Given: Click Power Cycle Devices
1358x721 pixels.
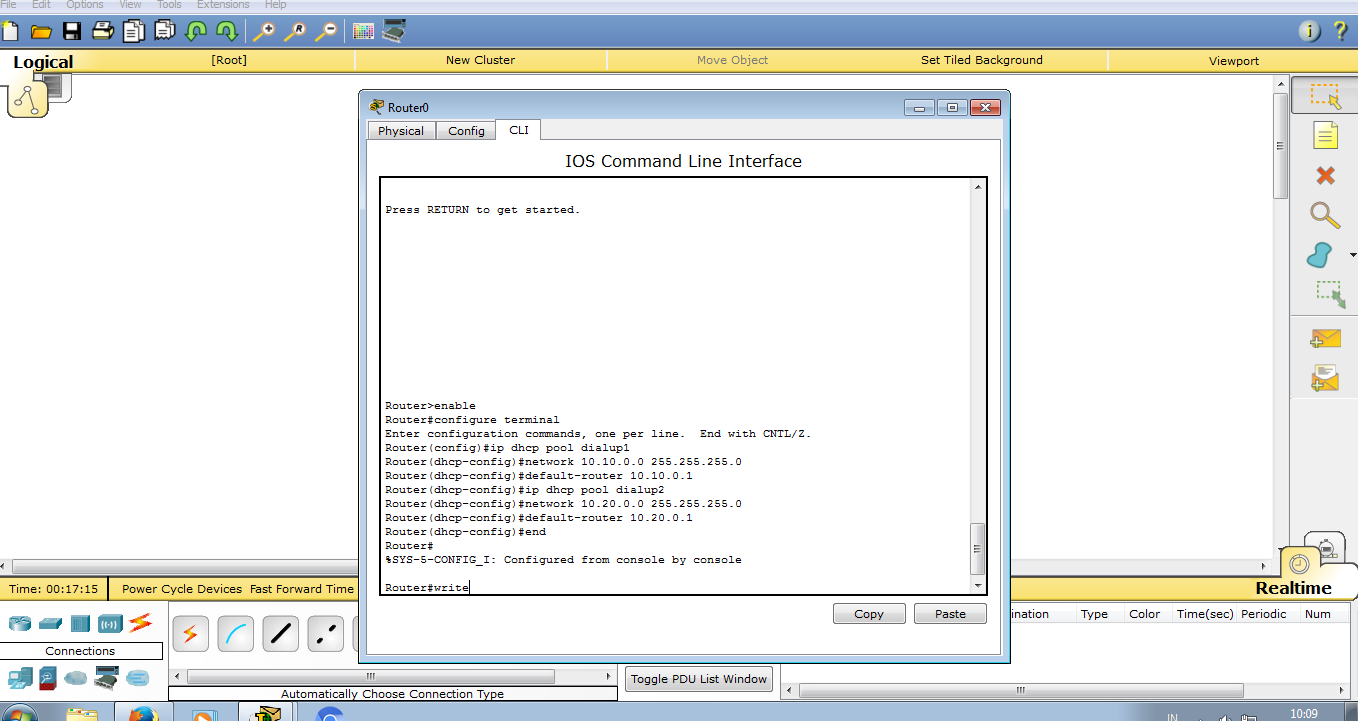Looking at the screenshot, I should tap(182, 589).
